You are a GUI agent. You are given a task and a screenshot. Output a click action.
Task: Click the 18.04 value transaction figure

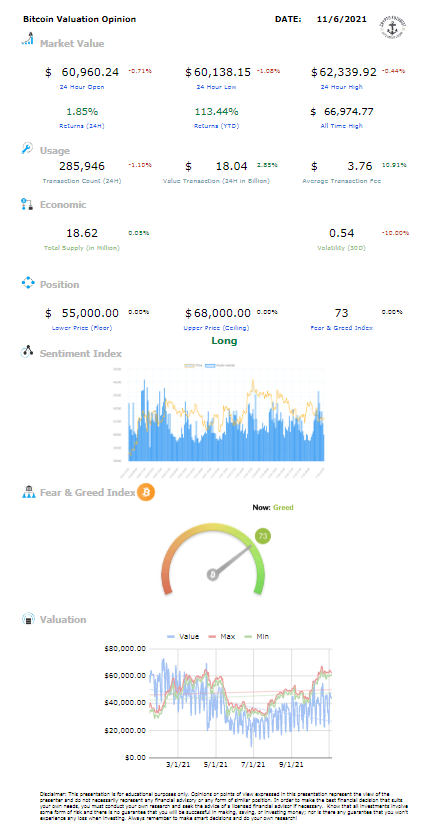pyautogui.click(x=232, y=166)
